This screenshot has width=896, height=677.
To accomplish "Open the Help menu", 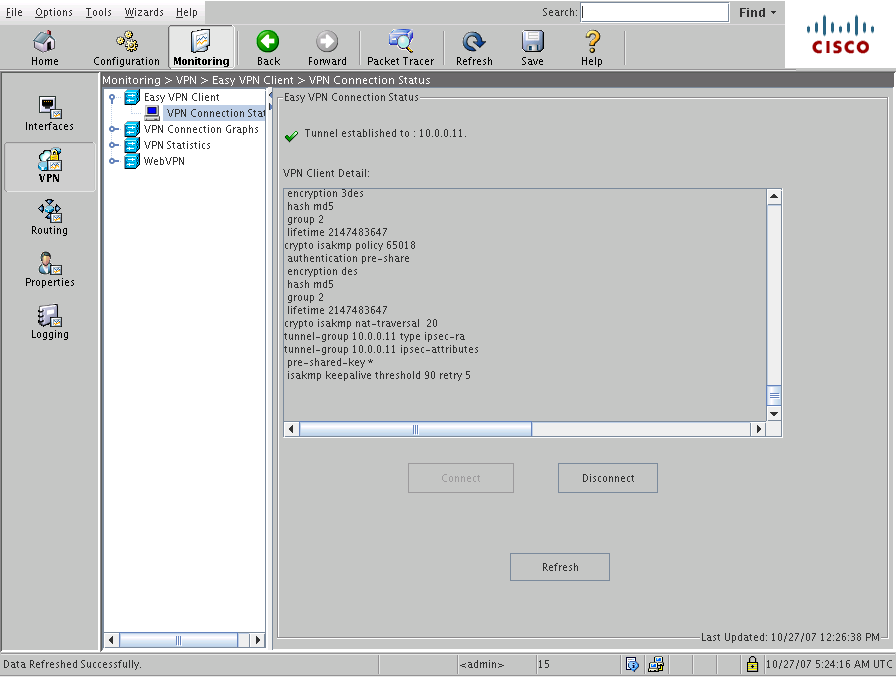I will [186, 12].
